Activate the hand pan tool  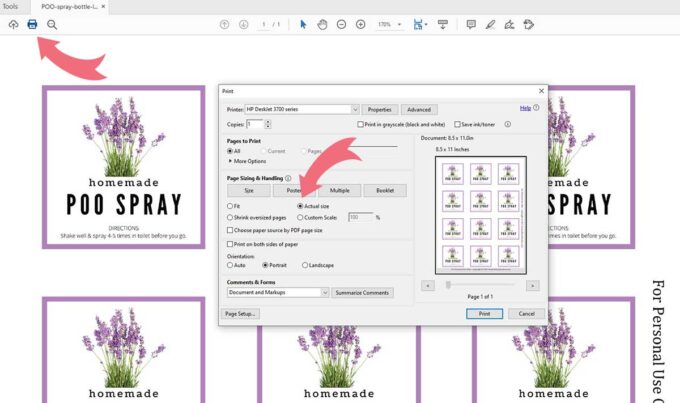point(322,24)
